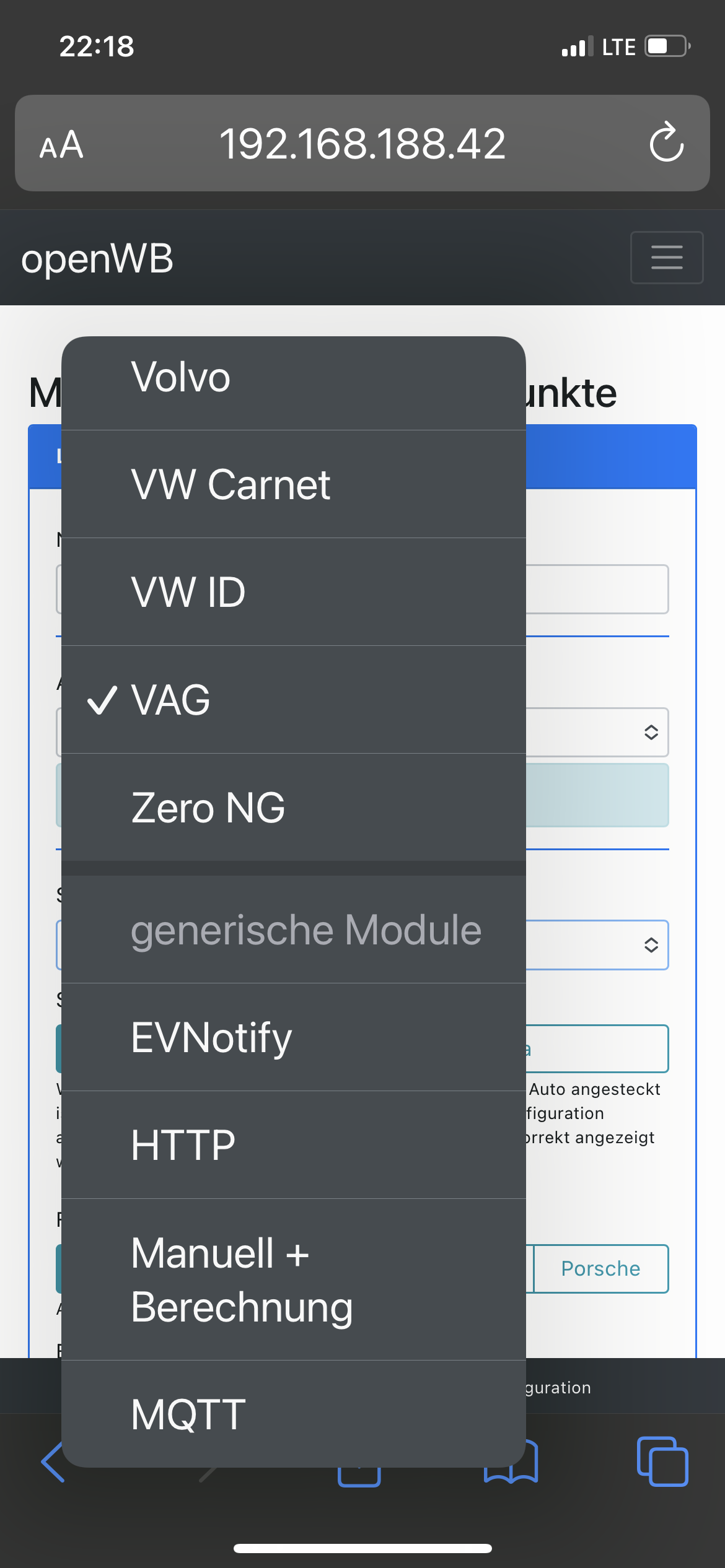Choose the HTTP module option
The image size is (725, 1568).
(293, 1145)
